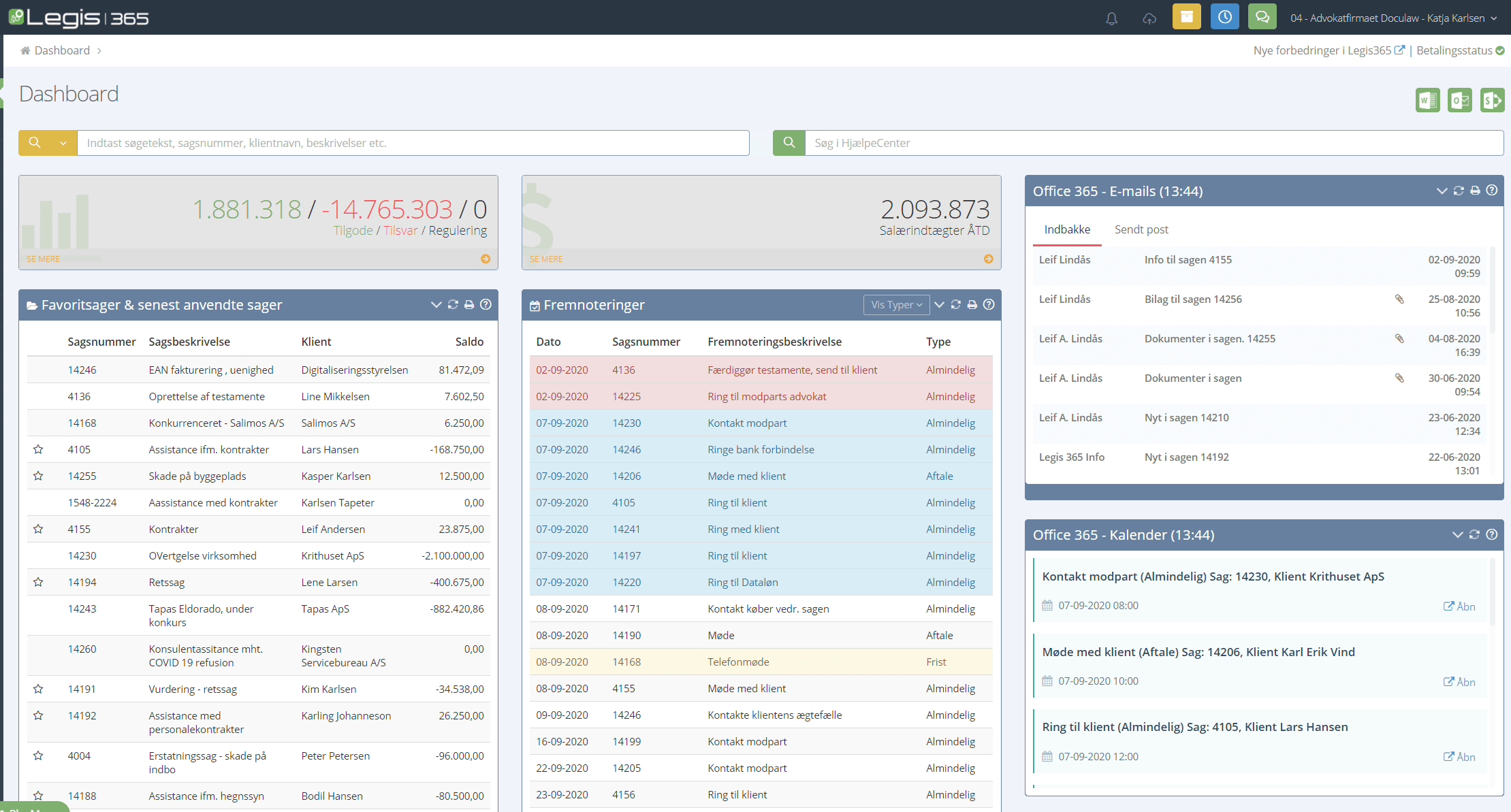Image resolution: width=1511 pixels, height=812 pixels.
Task: Refresh the Fremnoteringer panel
Action: click(955, 304)
